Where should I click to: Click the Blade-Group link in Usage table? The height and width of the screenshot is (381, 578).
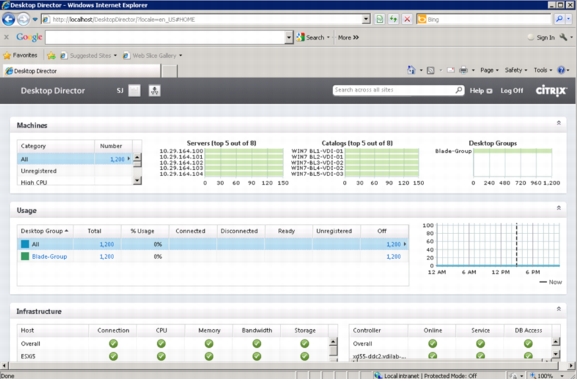pyautogui.click(x=49, y=256)
